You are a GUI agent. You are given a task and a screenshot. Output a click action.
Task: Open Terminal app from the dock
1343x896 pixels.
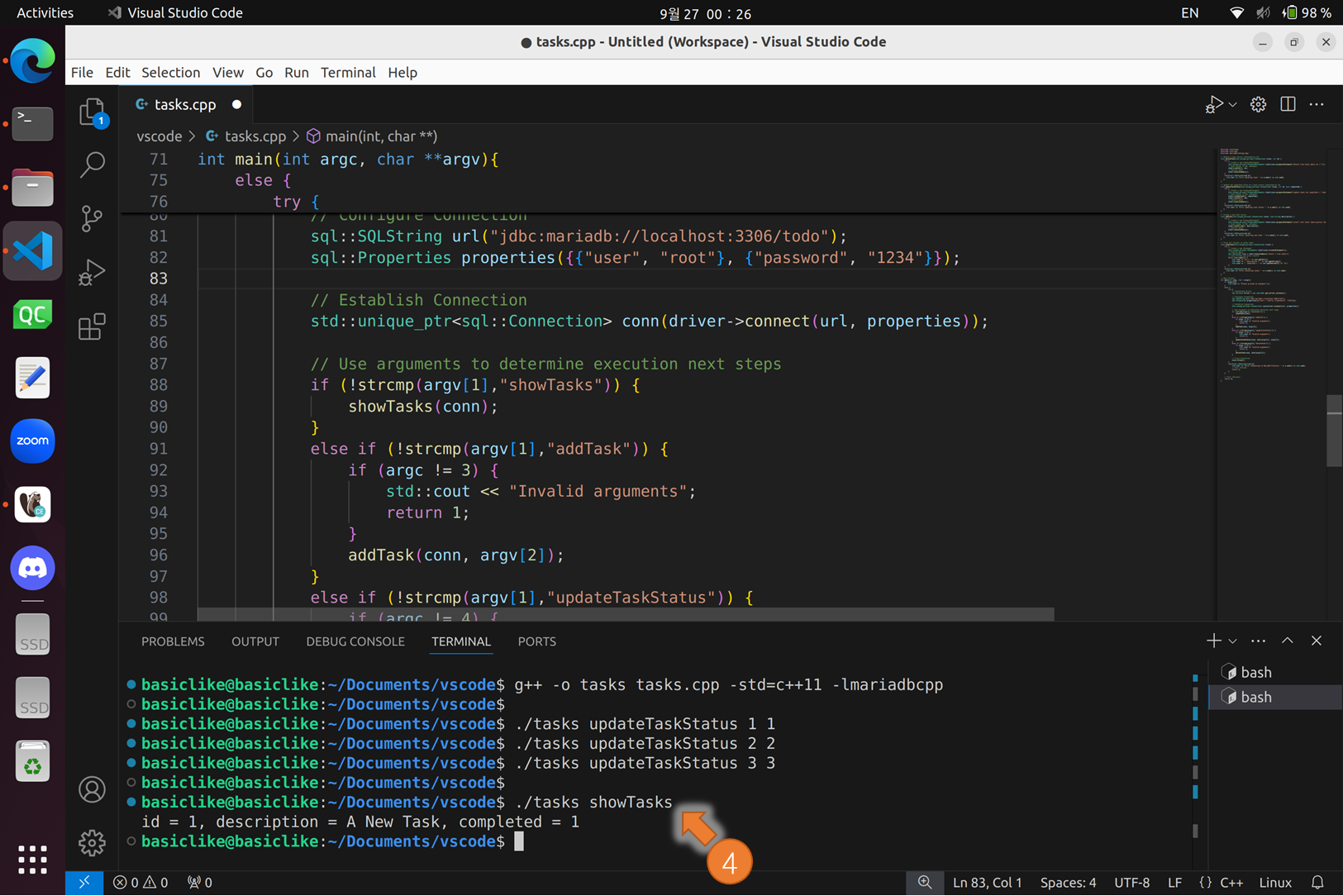click(x=32, y=124)
